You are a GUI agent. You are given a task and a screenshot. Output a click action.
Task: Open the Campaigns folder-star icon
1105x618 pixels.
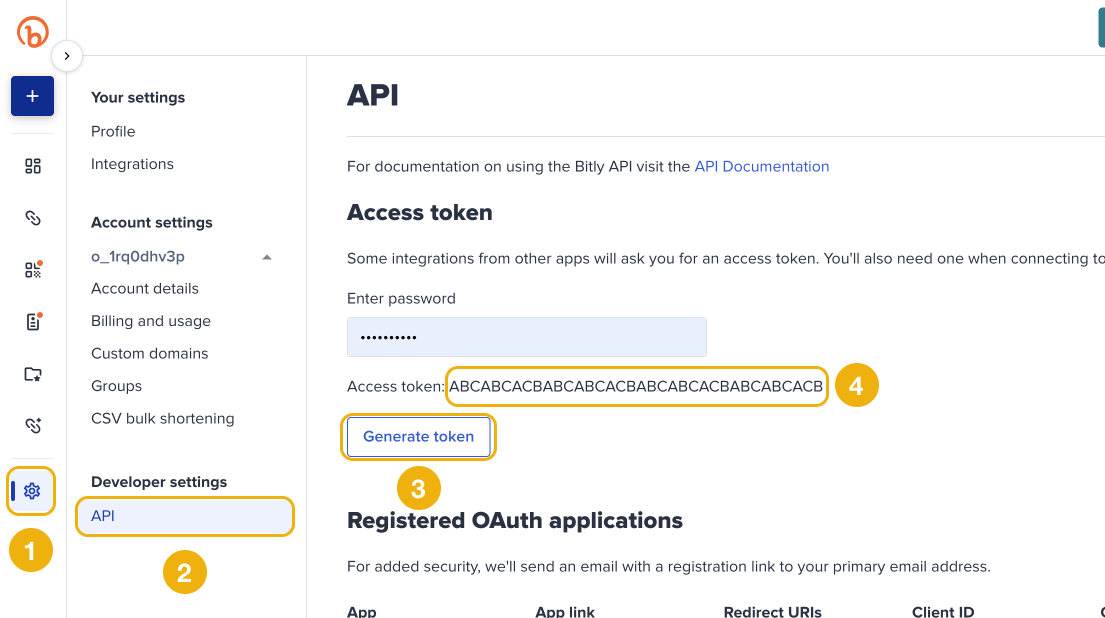32,373
